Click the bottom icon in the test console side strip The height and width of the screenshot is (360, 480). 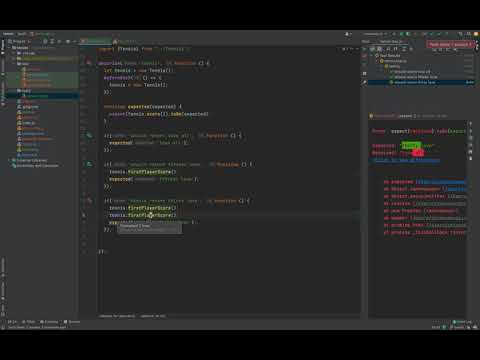(470, 158)
